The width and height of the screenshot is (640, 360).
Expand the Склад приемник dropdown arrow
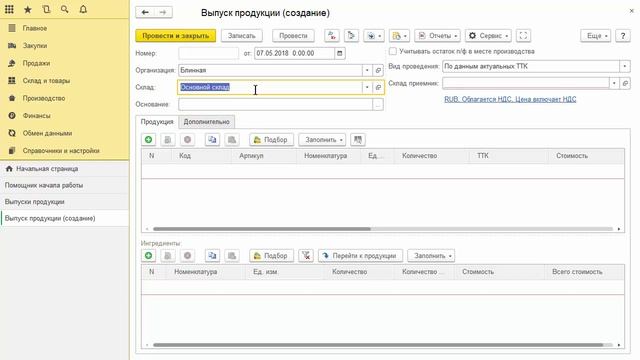click(614, 83)
